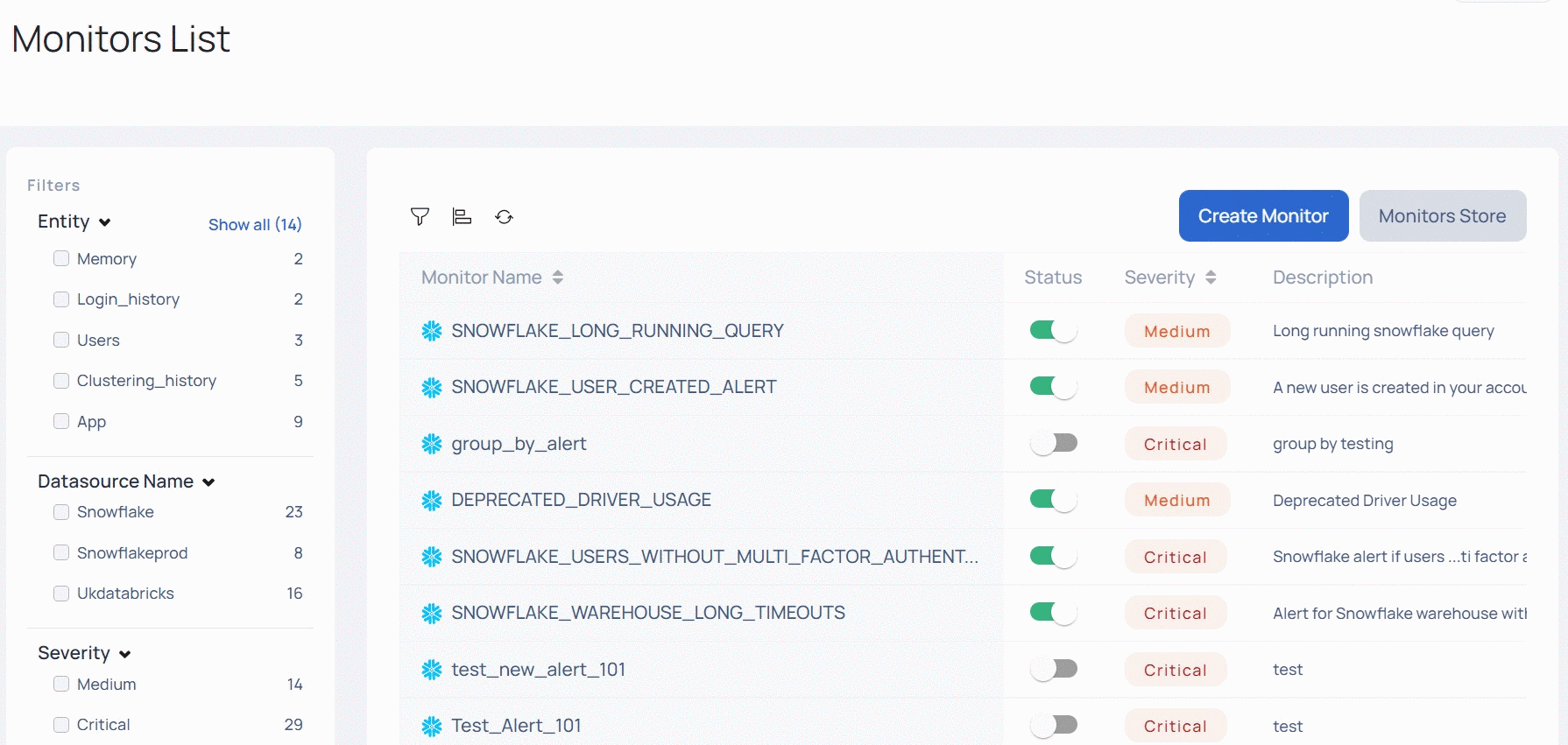Sort by Severity column arrows
This screenshot has width=1568, height=745.
1211,278
